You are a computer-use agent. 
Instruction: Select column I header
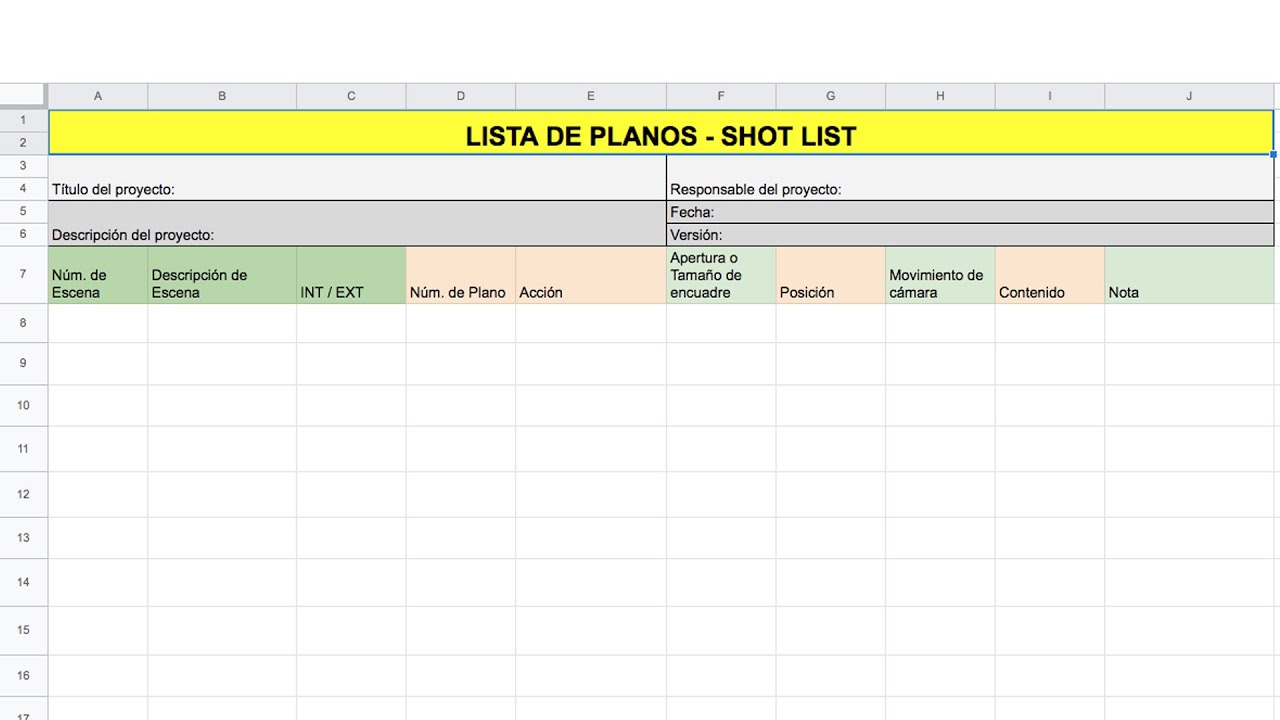1050,96
